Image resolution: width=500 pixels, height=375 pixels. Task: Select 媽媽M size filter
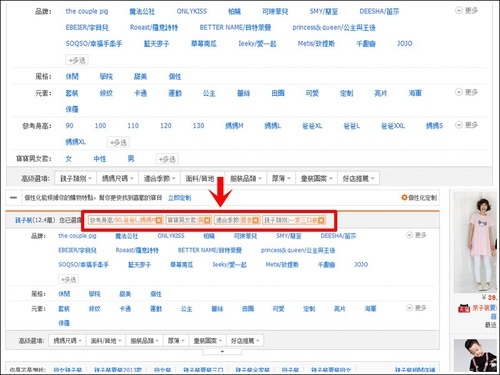coord(234,126)
